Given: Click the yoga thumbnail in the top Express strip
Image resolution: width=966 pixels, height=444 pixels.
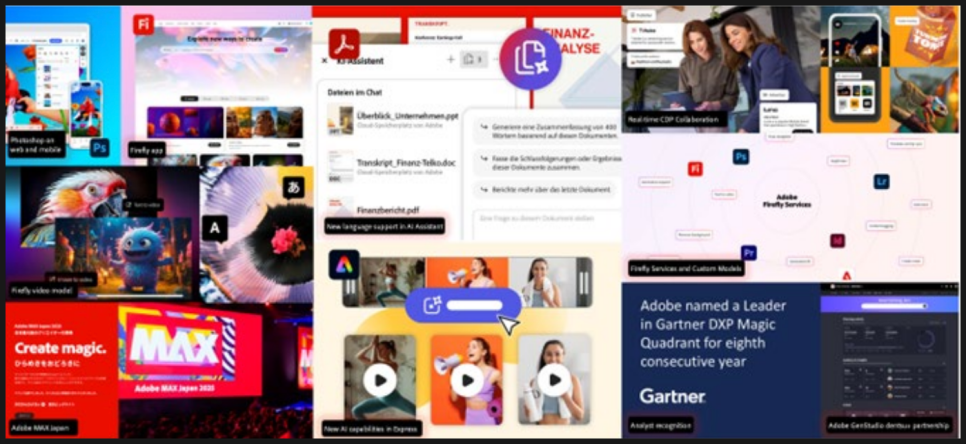Looking at the screenshot, I should pyautogui.click(x=391, y=281).
